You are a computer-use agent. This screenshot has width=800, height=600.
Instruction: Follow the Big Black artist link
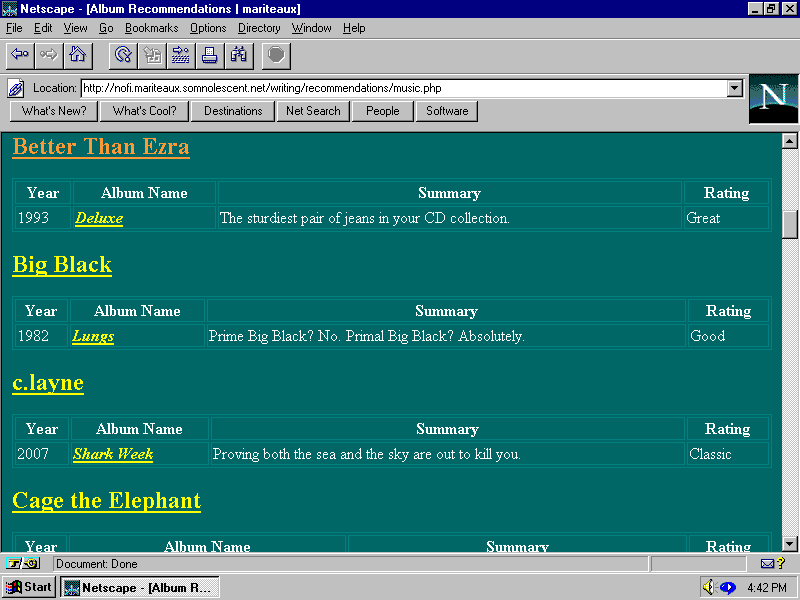coord(62,265)
